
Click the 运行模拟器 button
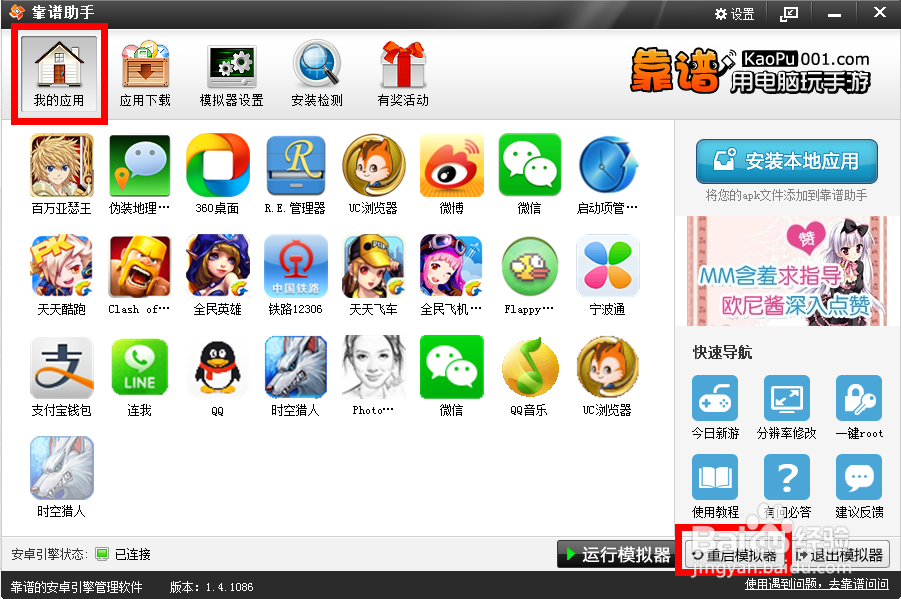pos(616,555)
